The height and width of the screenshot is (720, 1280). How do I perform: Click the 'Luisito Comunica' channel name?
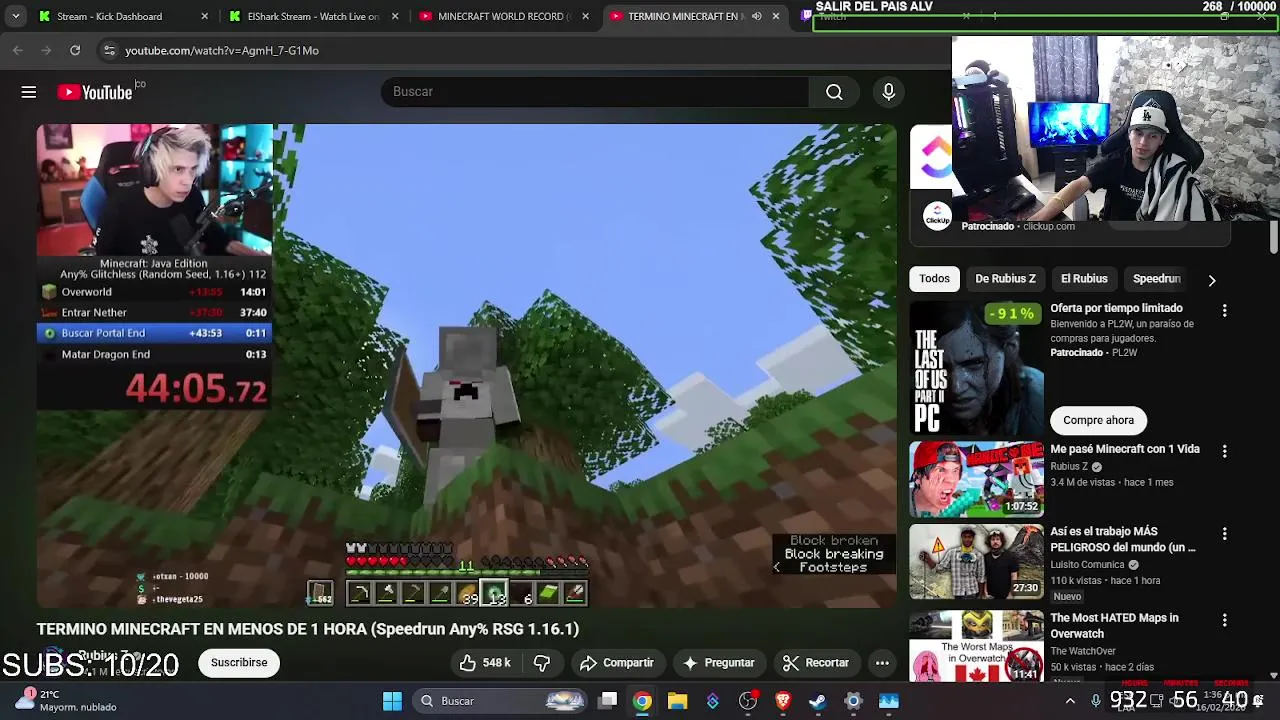[x=1087, y=565]
